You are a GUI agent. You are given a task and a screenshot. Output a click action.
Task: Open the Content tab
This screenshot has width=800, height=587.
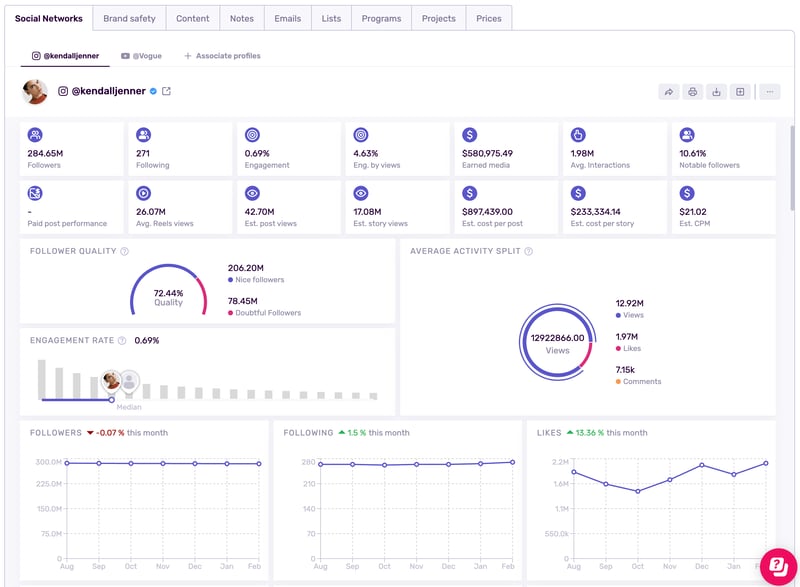(x=192, y=18)
